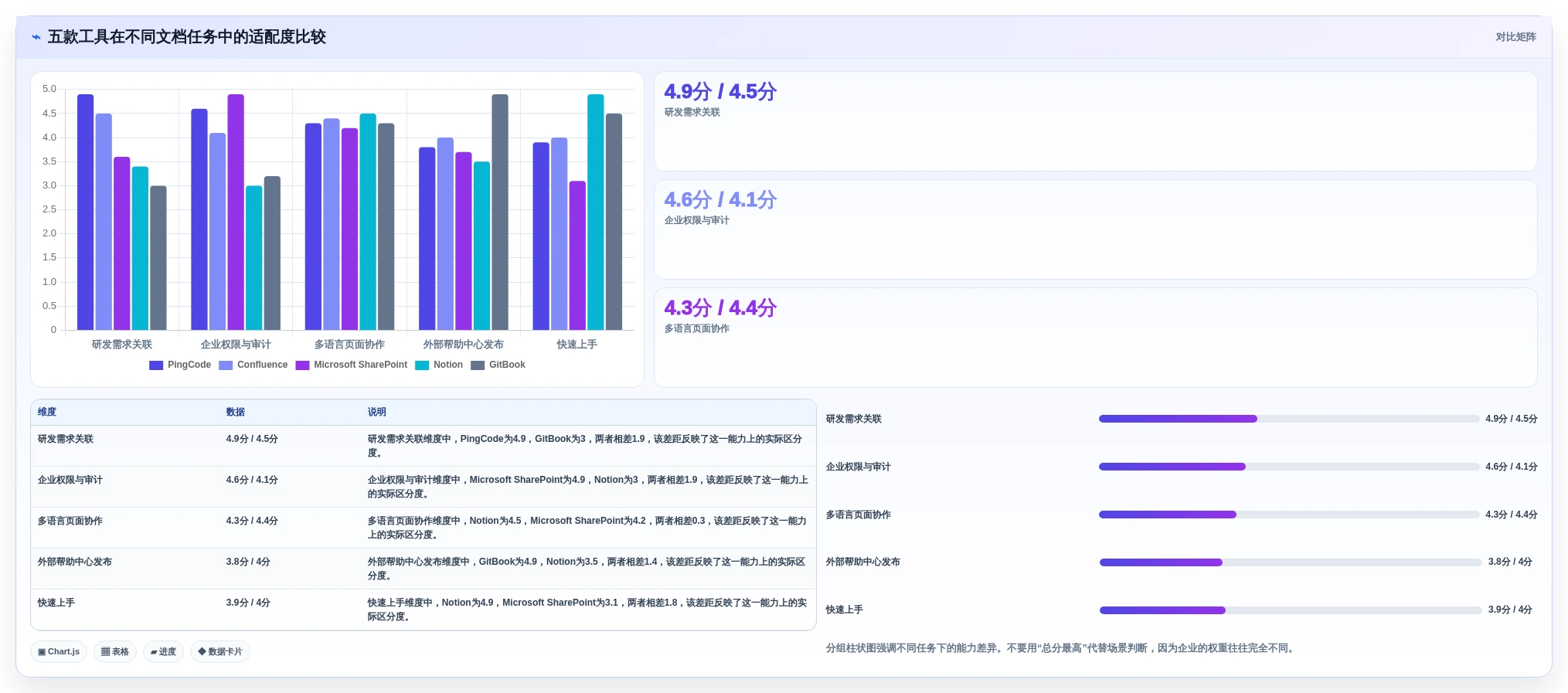The width and height of the screenshot is (1568, 693).
Task: Click the Chart.js tag chip
Action: [59, 652]
